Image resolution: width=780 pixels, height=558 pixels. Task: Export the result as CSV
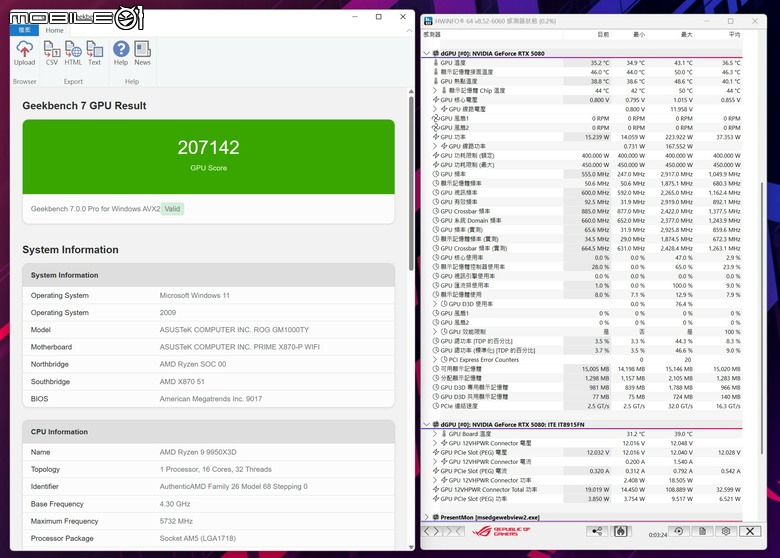[x=52, y=53]
